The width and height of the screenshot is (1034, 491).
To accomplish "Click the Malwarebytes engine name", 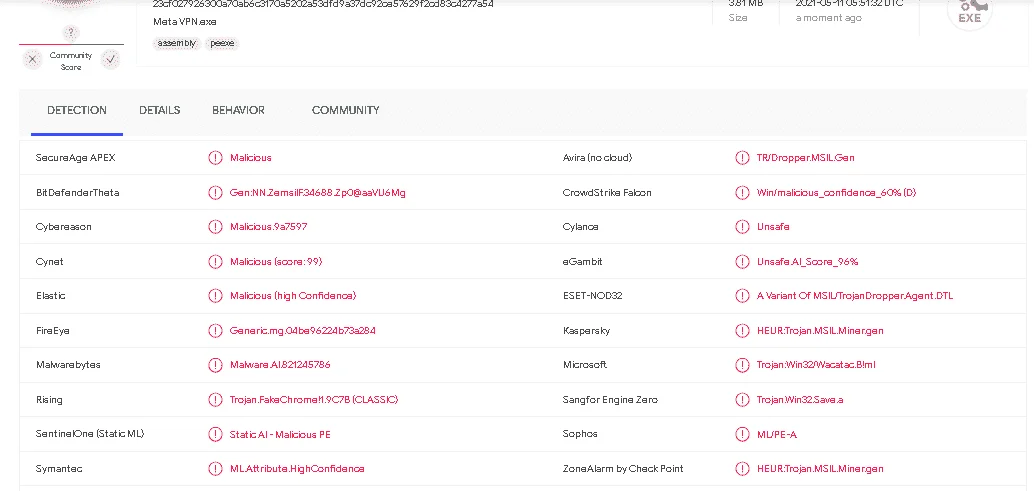I will coord(69,365).
